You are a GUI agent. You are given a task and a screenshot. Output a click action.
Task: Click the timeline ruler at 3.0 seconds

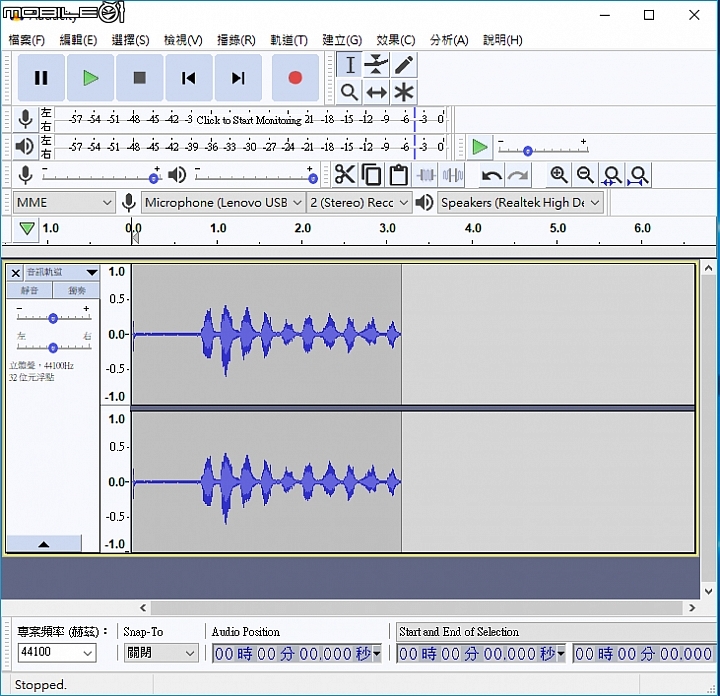tap(387, 228)
